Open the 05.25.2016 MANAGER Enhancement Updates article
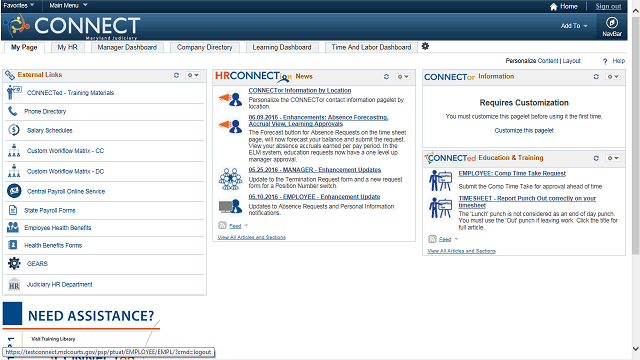 [x=315, y=170]
